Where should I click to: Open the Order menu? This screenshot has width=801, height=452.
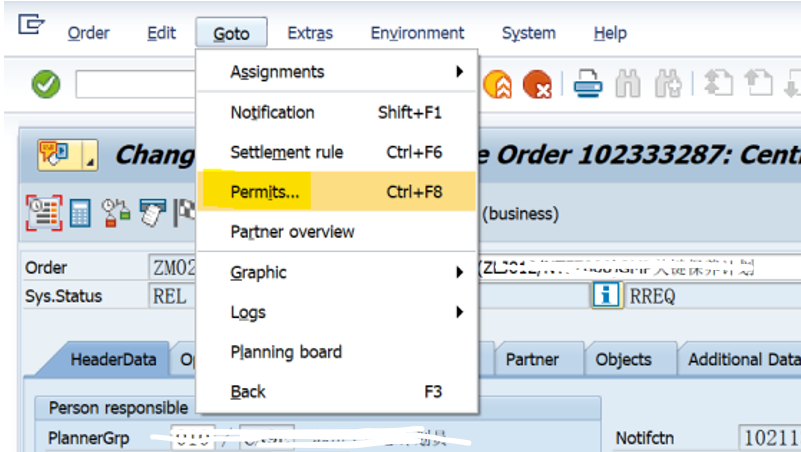click(88, 33)
